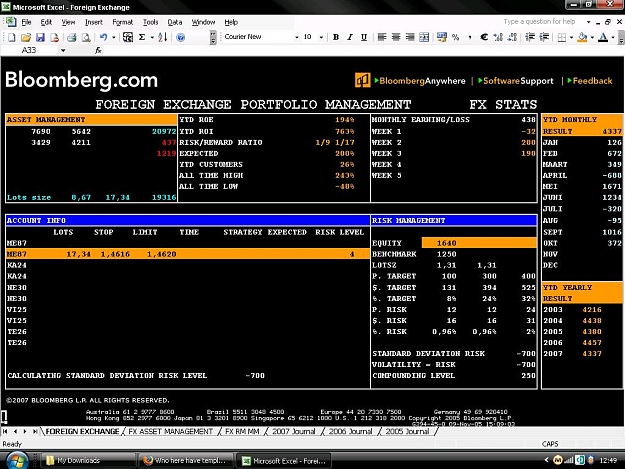Click the orange ME87 row showing 17,34
The image size is (625, 469).
[188, 254]
